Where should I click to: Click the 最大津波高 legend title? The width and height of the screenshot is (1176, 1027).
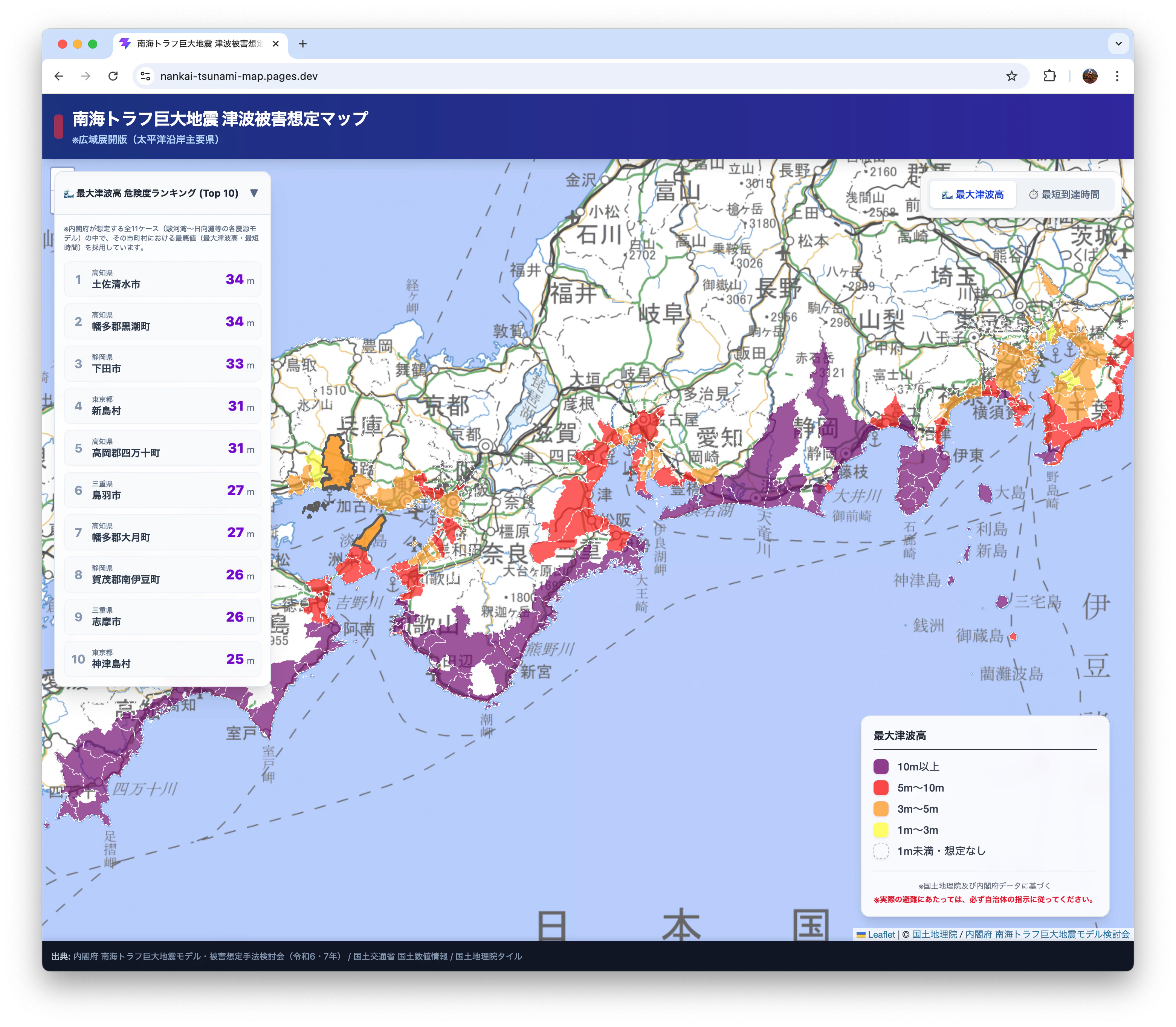point(900,736)
